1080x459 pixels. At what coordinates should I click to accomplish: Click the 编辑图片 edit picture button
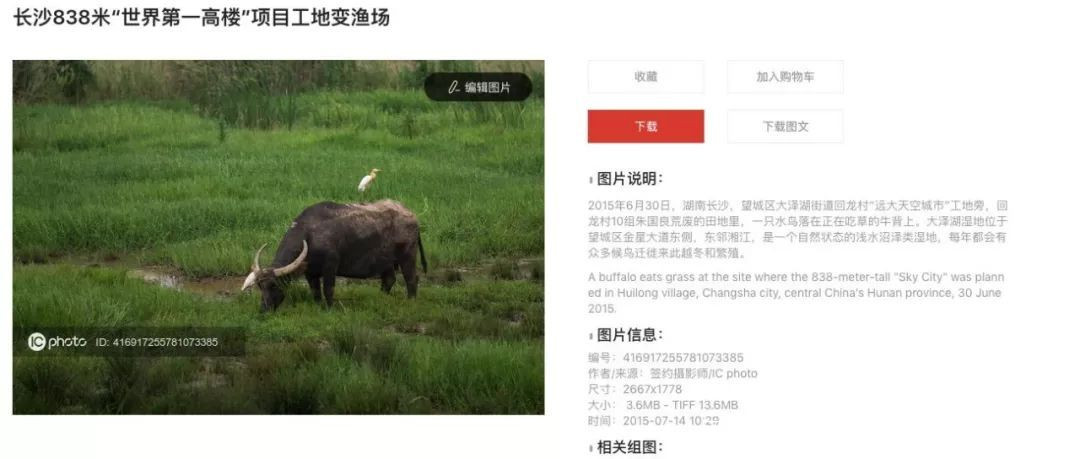tap(478, 88)
